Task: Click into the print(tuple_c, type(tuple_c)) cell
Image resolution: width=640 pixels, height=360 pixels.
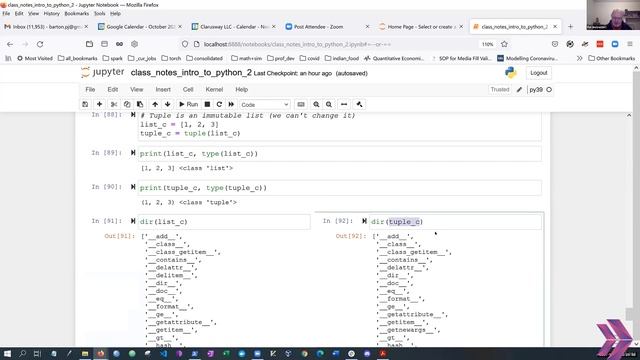Action: pyautogui.click(x=340, y=188)
